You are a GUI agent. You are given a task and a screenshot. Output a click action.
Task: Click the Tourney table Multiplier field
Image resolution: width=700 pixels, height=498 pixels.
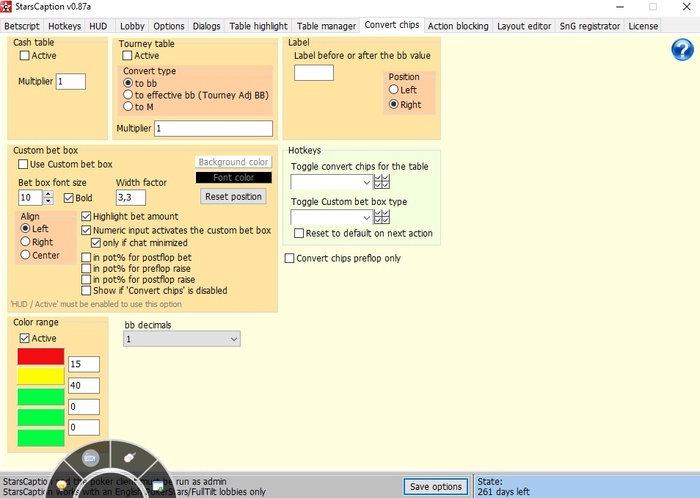pyautogui.click(x=213, y=129)
